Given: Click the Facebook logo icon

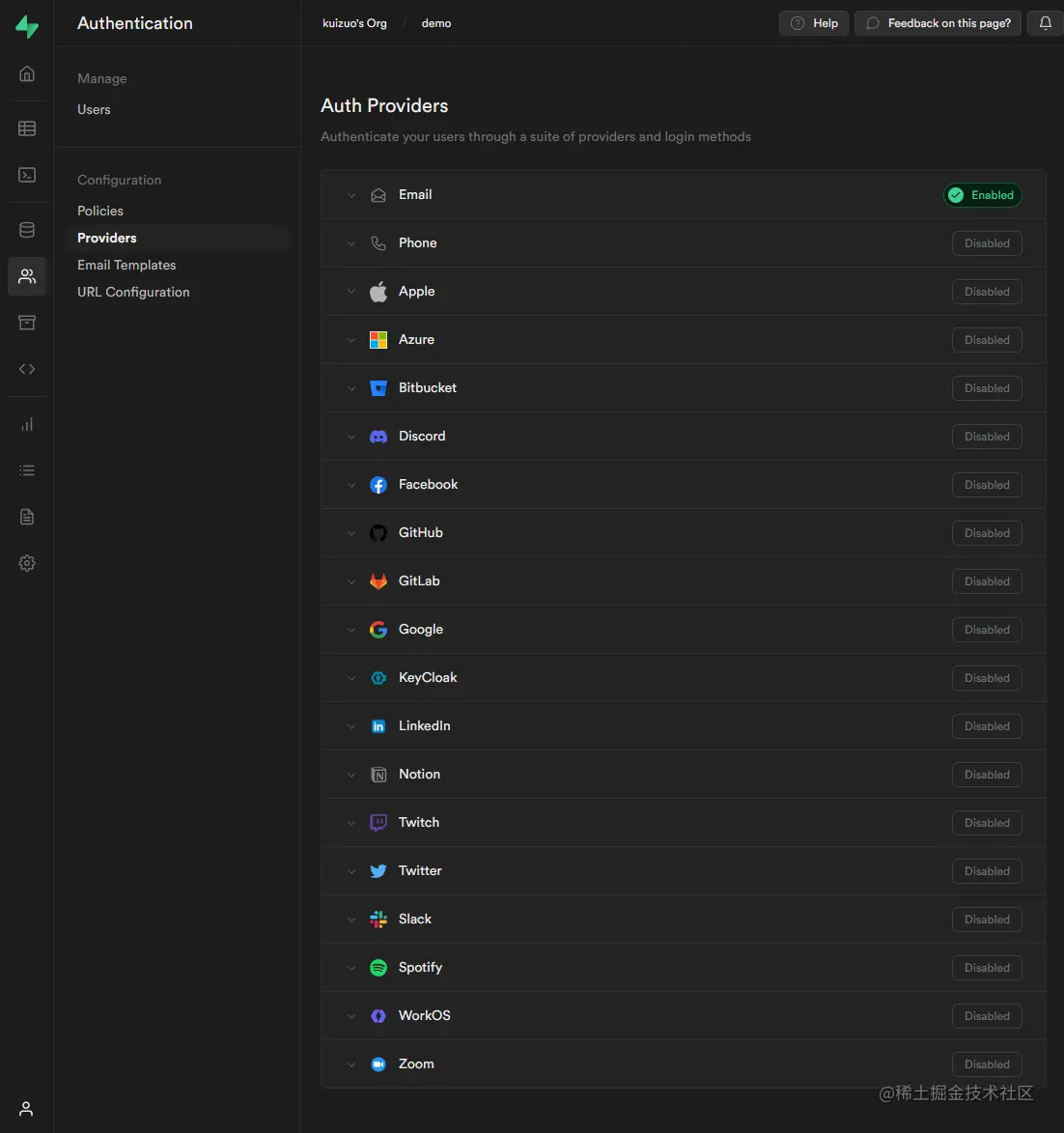Looking at the screenshot, I should [378, 485].
